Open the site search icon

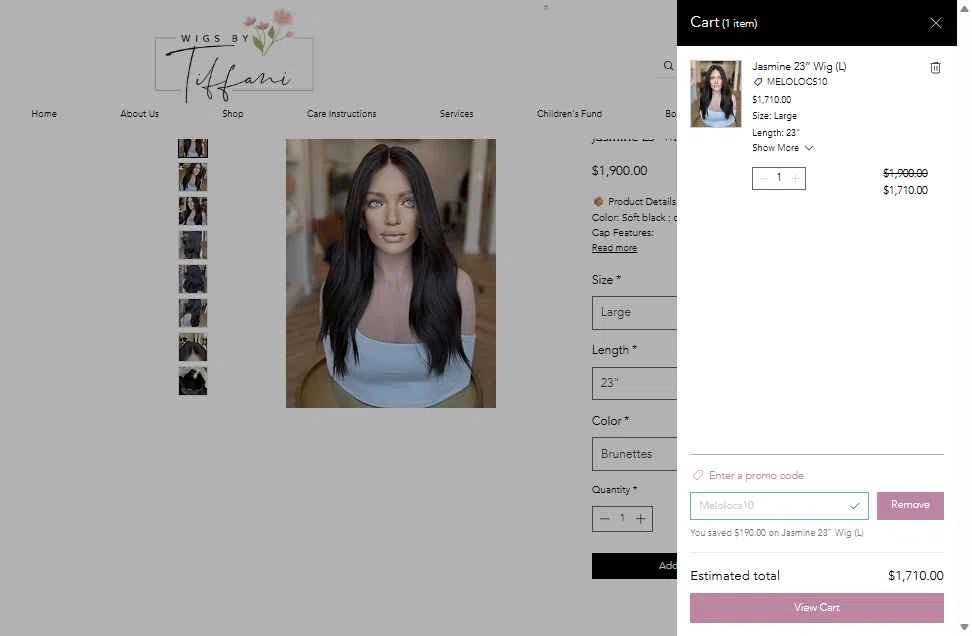(x=668, y=66)
